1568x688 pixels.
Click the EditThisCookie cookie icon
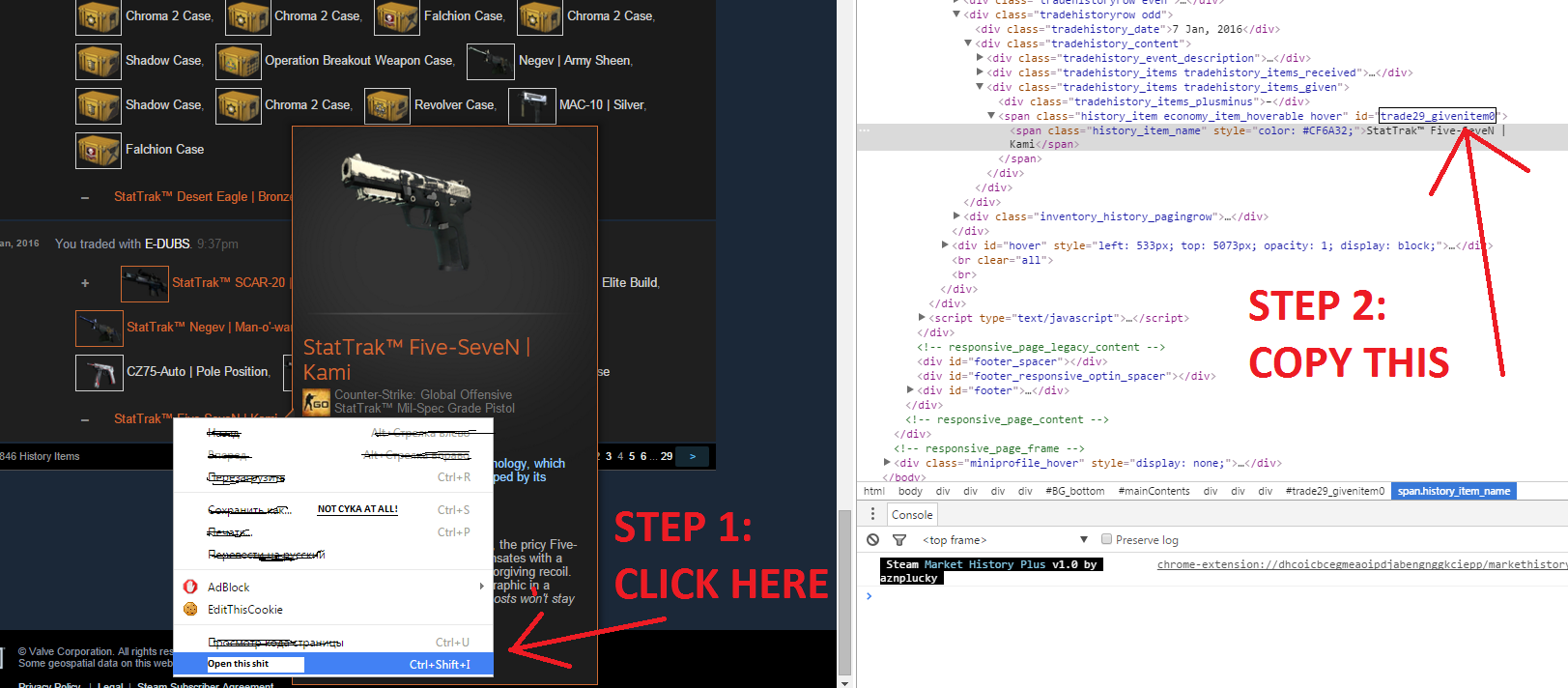coord(190,609)
